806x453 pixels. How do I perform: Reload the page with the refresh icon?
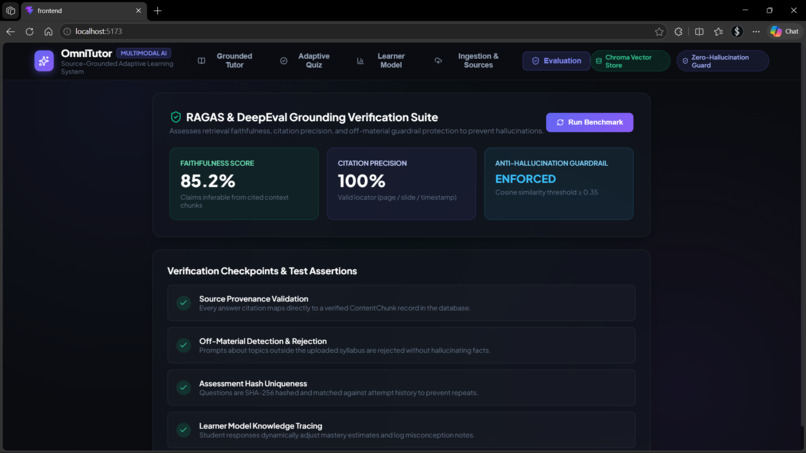click(29, 31)
